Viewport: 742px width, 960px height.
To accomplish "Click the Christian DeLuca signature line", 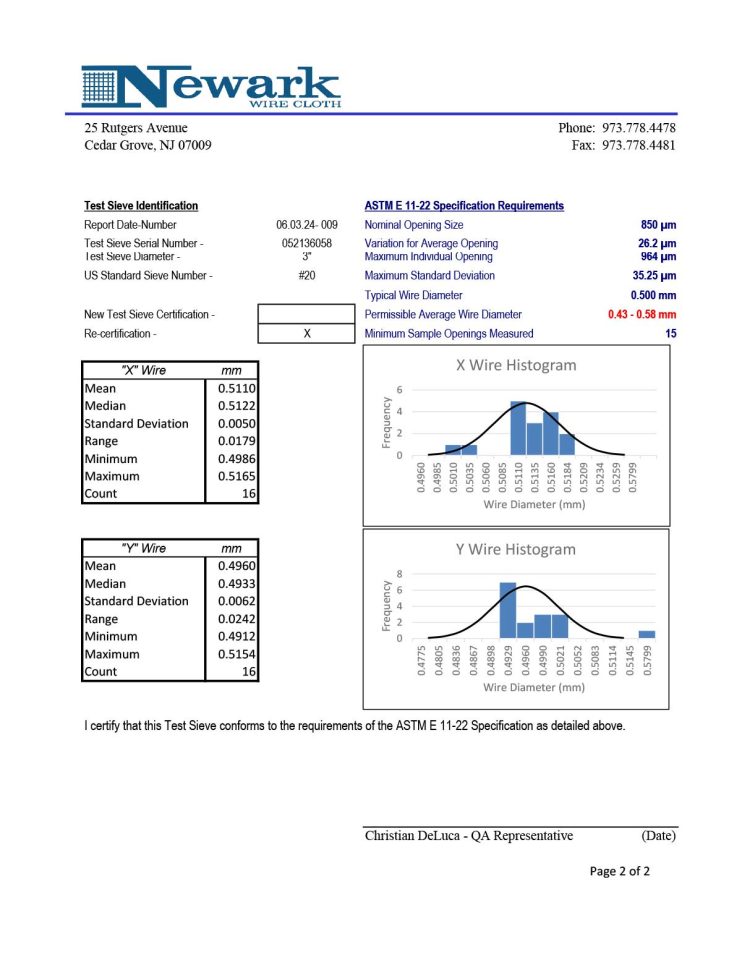I will click(x=468, y=836).
